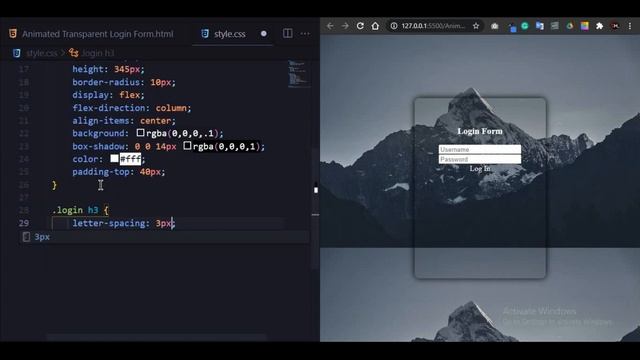640x360 pixels.
Task: Click the browser Forward arrow
Action: [x=345, y=26]
